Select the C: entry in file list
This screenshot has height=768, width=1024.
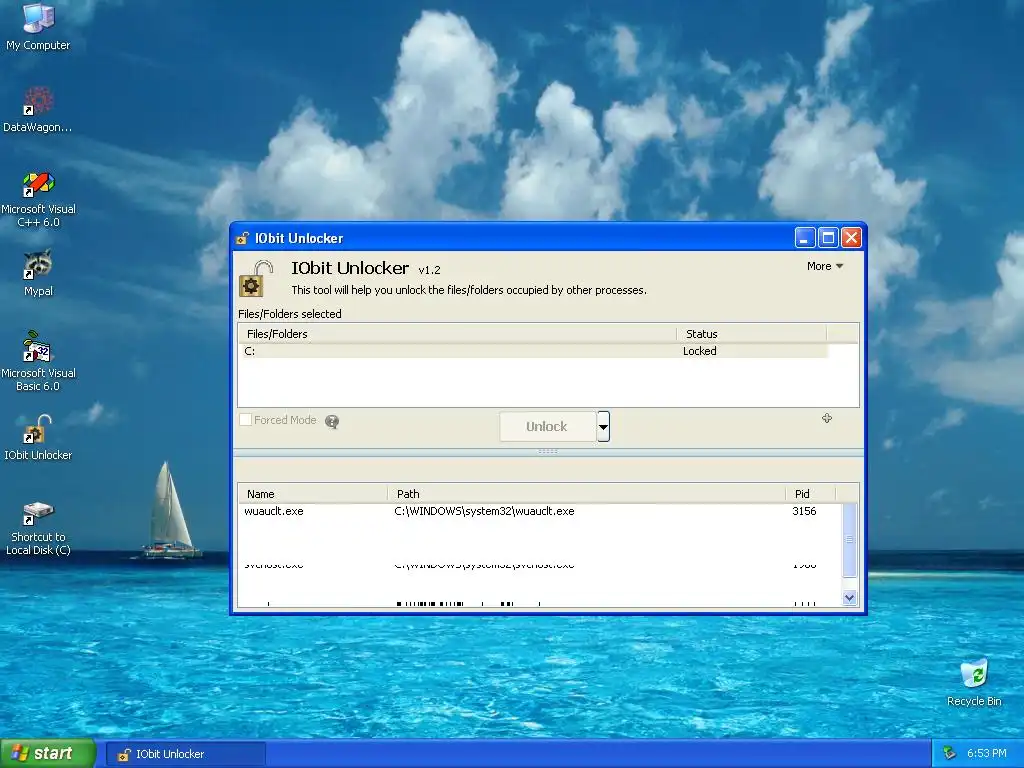tap(249, 351)
